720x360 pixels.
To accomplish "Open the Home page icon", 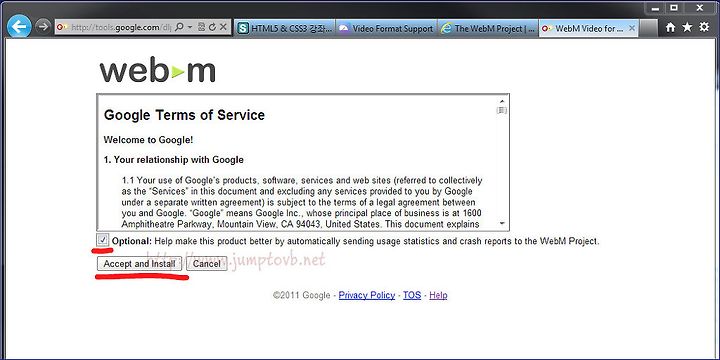I will click(670, 28).
